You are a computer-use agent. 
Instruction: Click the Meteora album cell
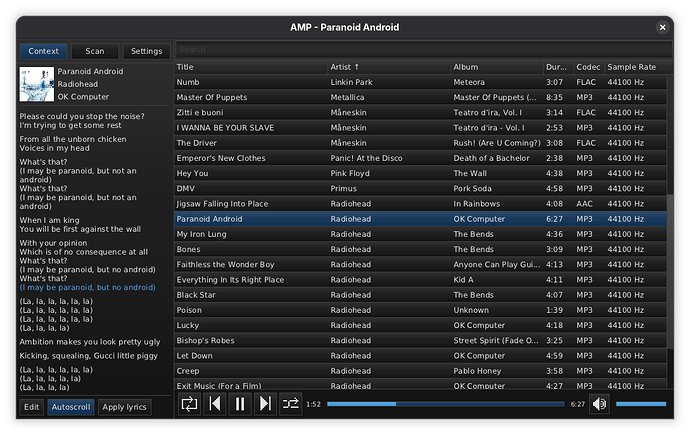pos(469,82)
